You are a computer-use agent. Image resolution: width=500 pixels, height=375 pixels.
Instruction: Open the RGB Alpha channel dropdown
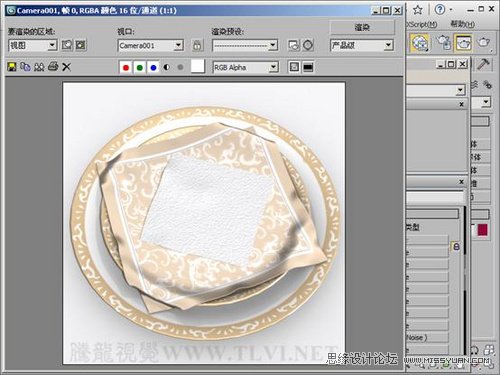(x=245, y=67)
